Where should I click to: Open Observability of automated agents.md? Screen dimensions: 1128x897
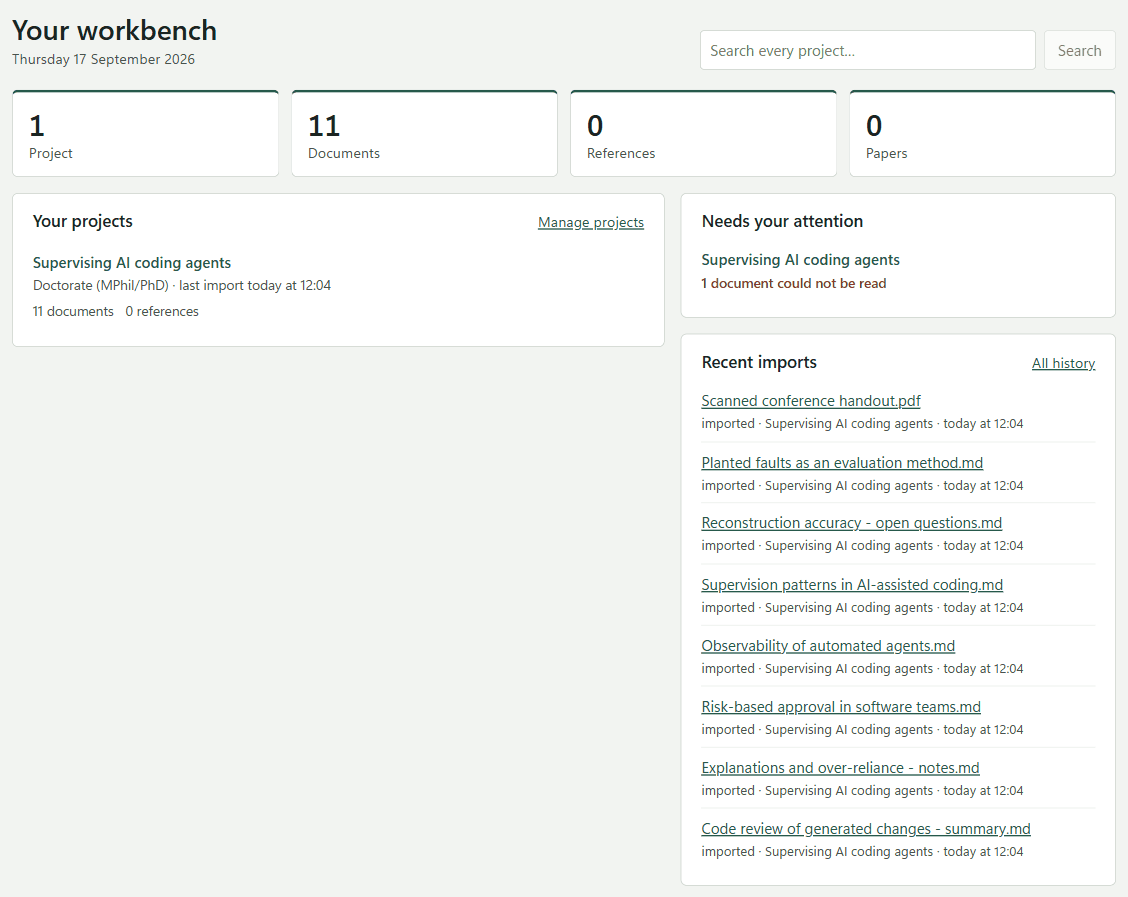pos(828,646)
